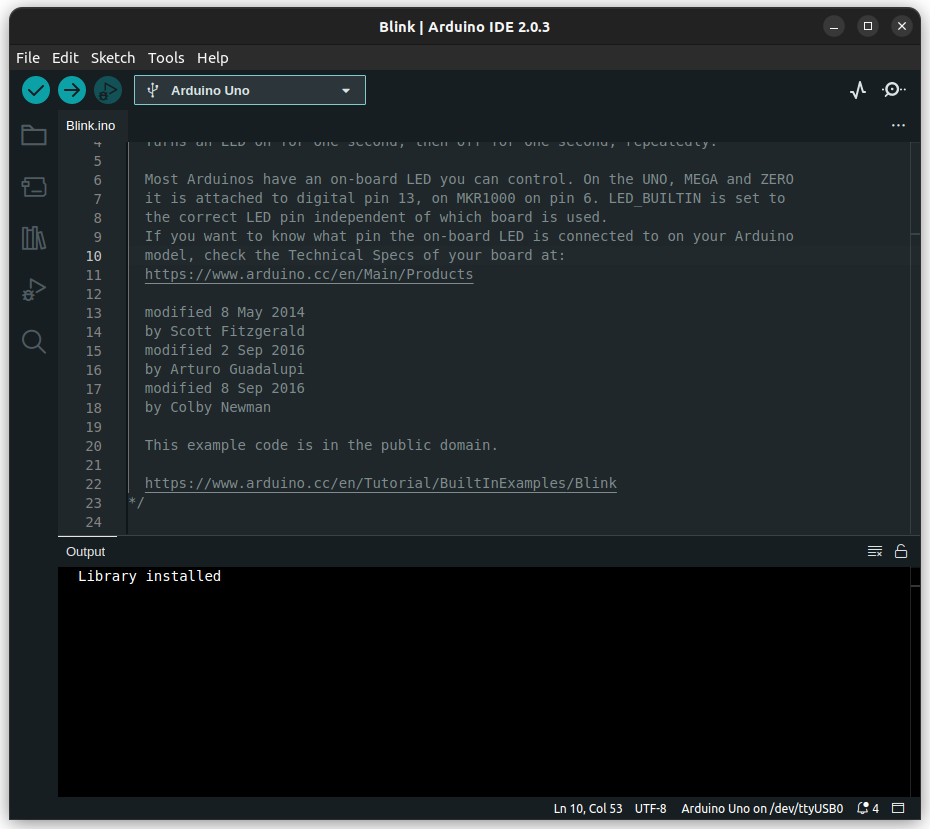Open the Edit menu
This screenshot has width=930, height=829.
pyautogui.click(x=65, y=58)
